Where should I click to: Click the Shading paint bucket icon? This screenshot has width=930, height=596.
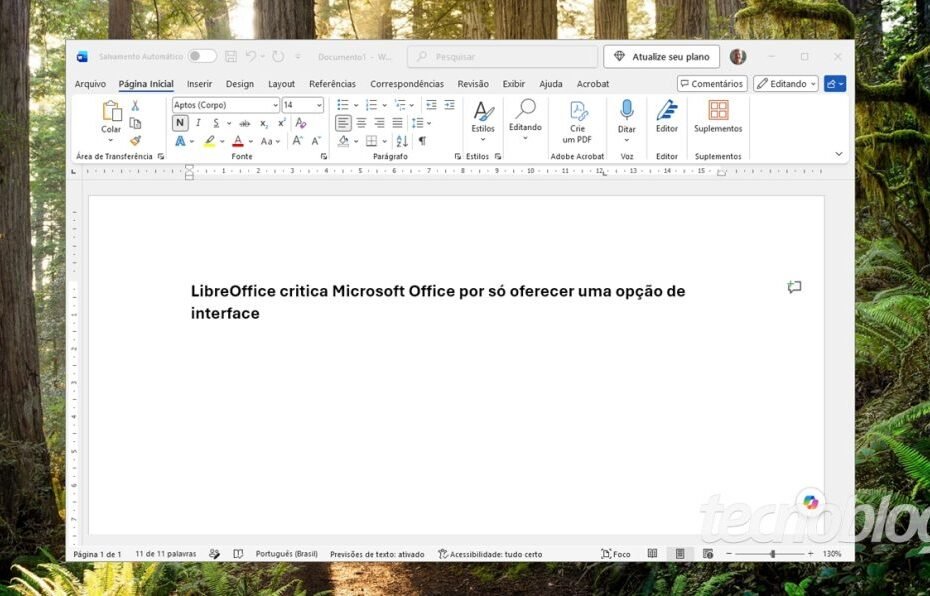click(x=343, y=141)
